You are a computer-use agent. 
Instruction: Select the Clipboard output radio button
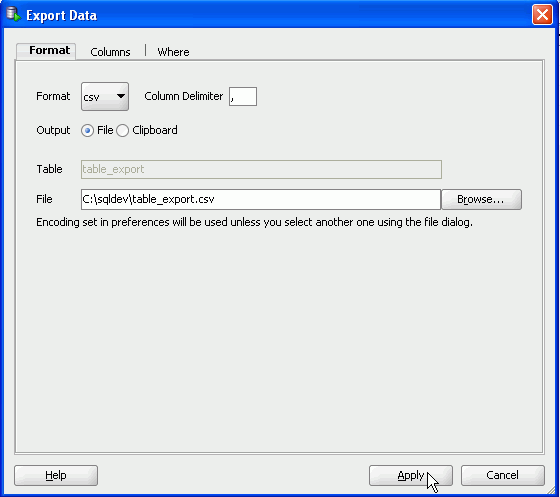click(x=122, y=130)
